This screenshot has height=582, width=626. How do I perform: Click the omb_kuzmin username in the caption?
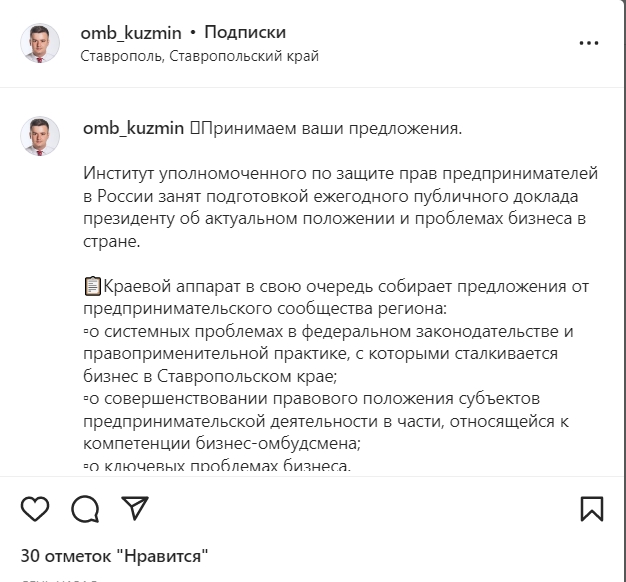click(x=134, y=128)
